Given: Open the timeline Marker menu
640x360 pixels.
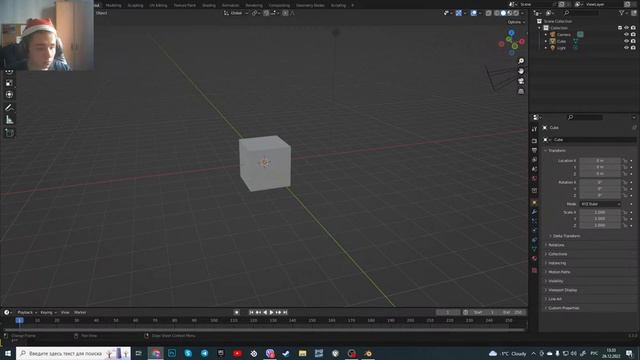Looking at the screenshot, I should pyautogui.click(x=80, y=312).
